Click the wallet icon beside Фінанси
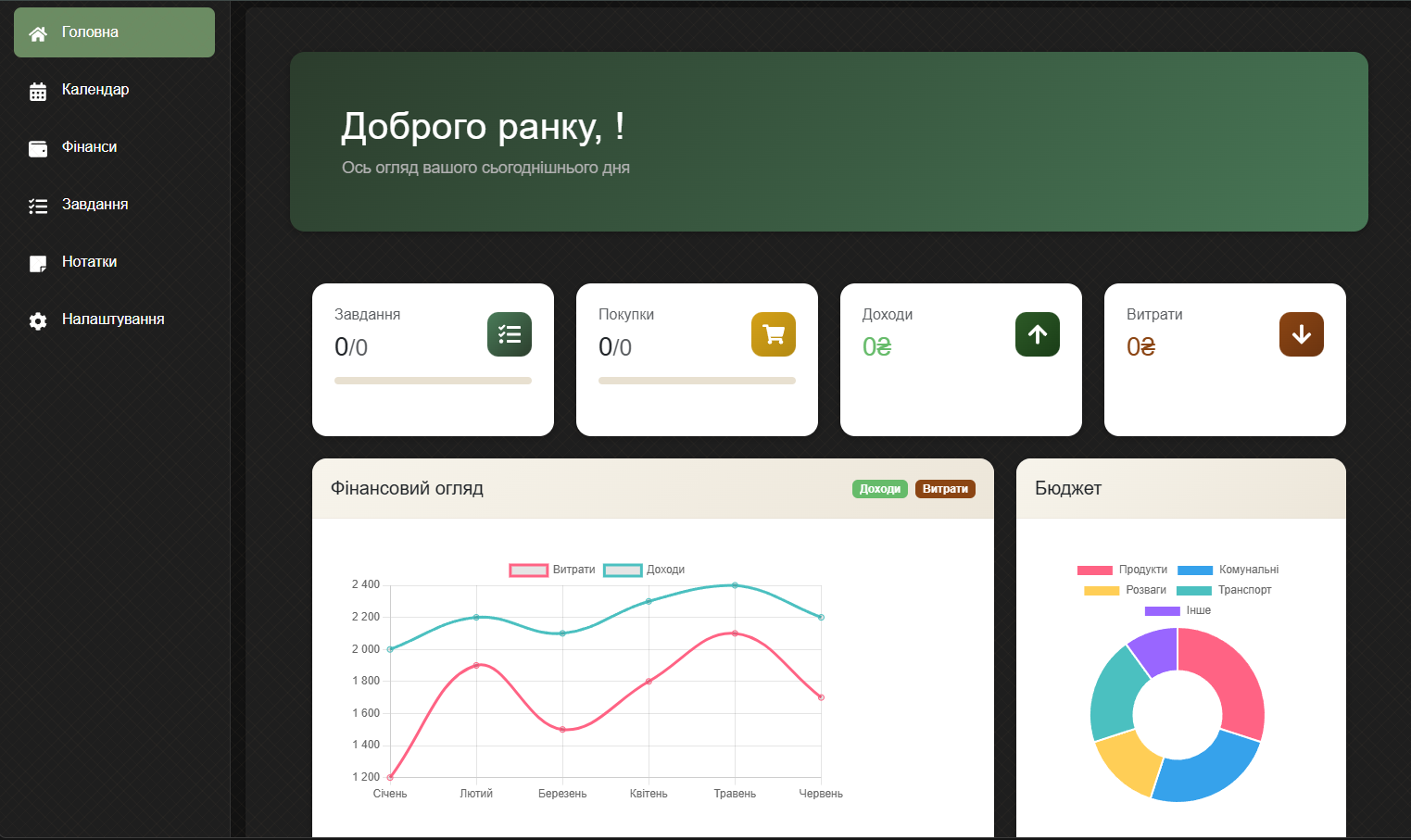 coord(38,148)
